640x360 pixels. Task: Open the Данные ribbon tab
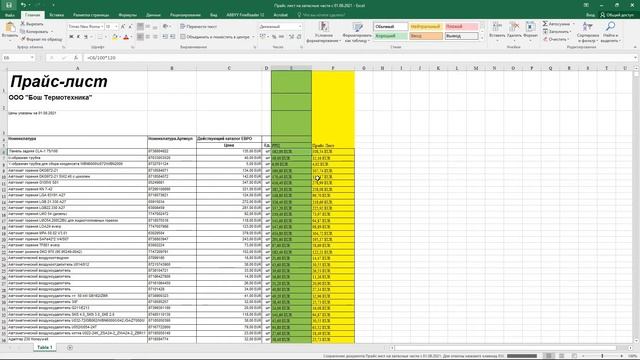coord(153,15)
